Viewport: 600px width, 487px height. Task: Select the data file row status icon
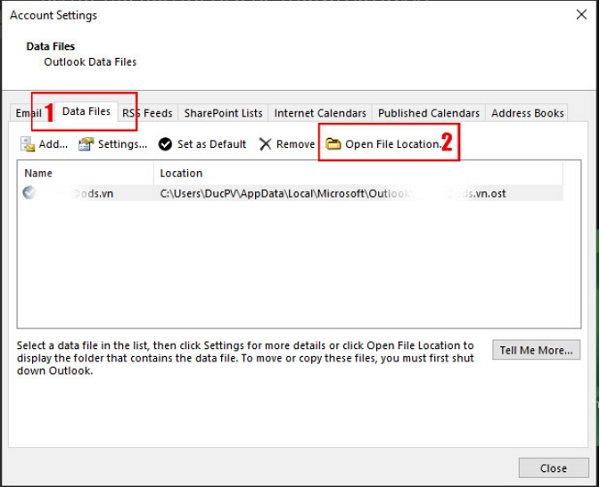pos(29,192)
